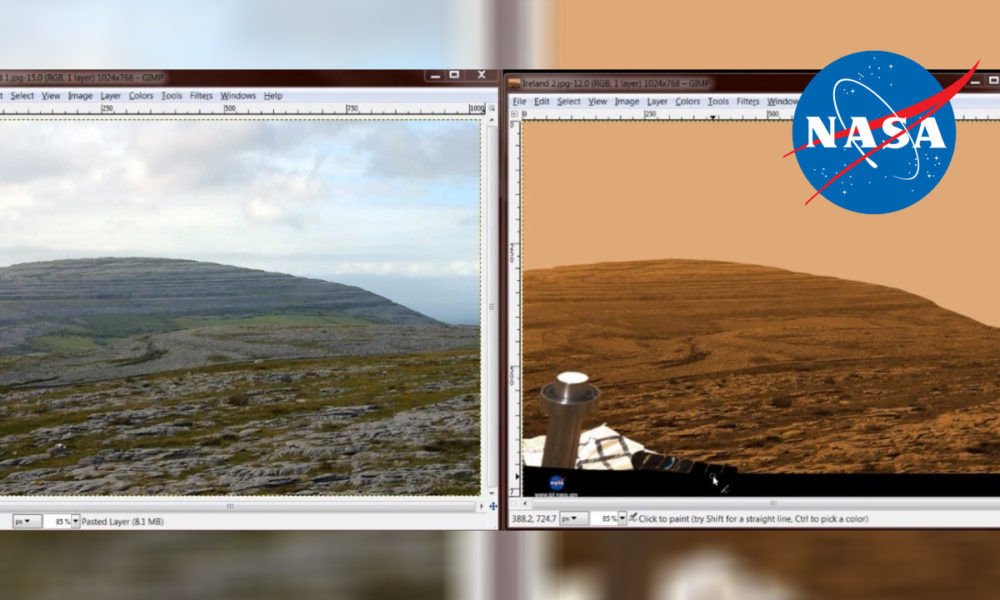Screen dimensions: 1000x600
Task: Open the Layer menu in the left GIMP window
Action: pos(110,96)
